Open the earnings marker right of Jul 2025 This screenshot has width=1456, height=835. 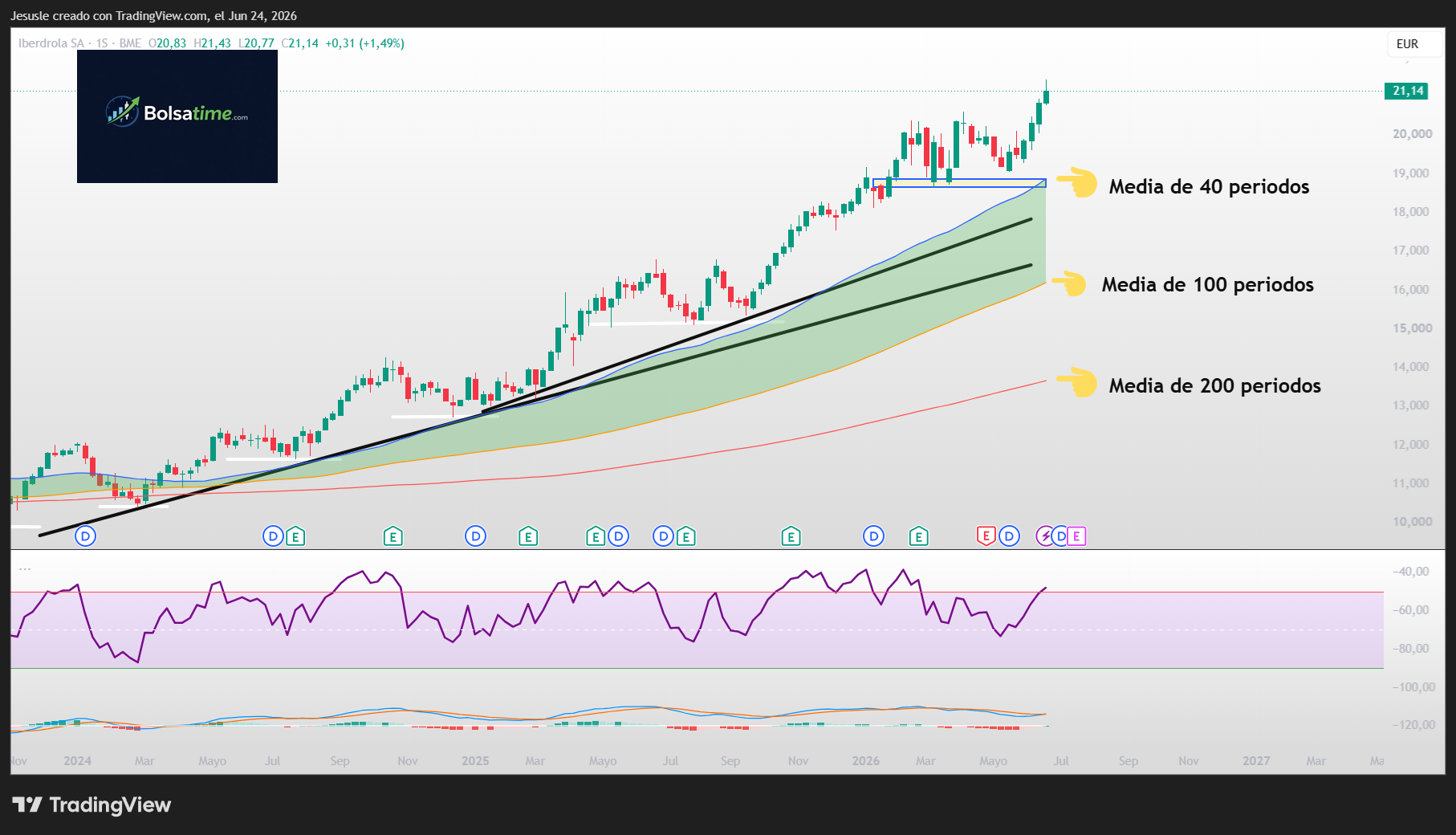(685, 536)
